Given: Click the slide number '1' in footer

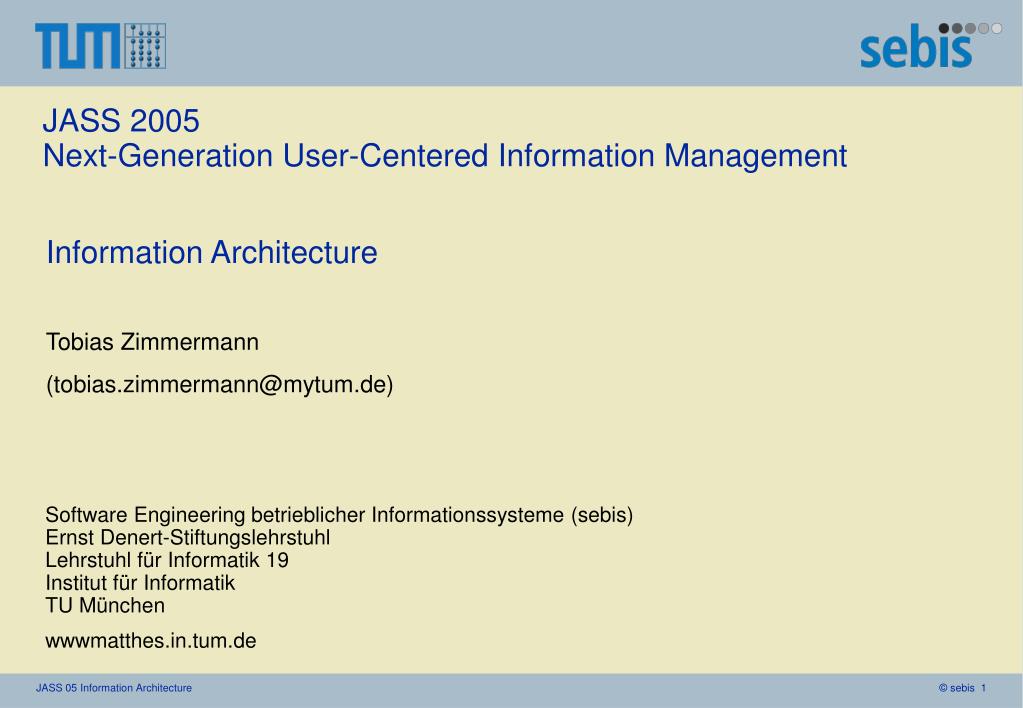Looking at the screenshot, I should (984, 688).
